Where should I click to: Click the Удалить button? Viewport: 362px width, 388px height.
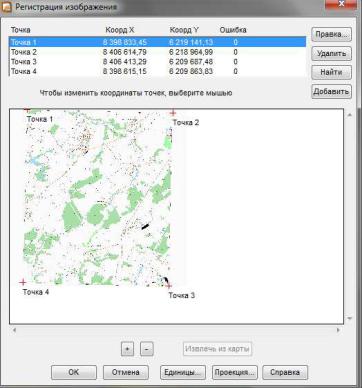coord(331,53)
